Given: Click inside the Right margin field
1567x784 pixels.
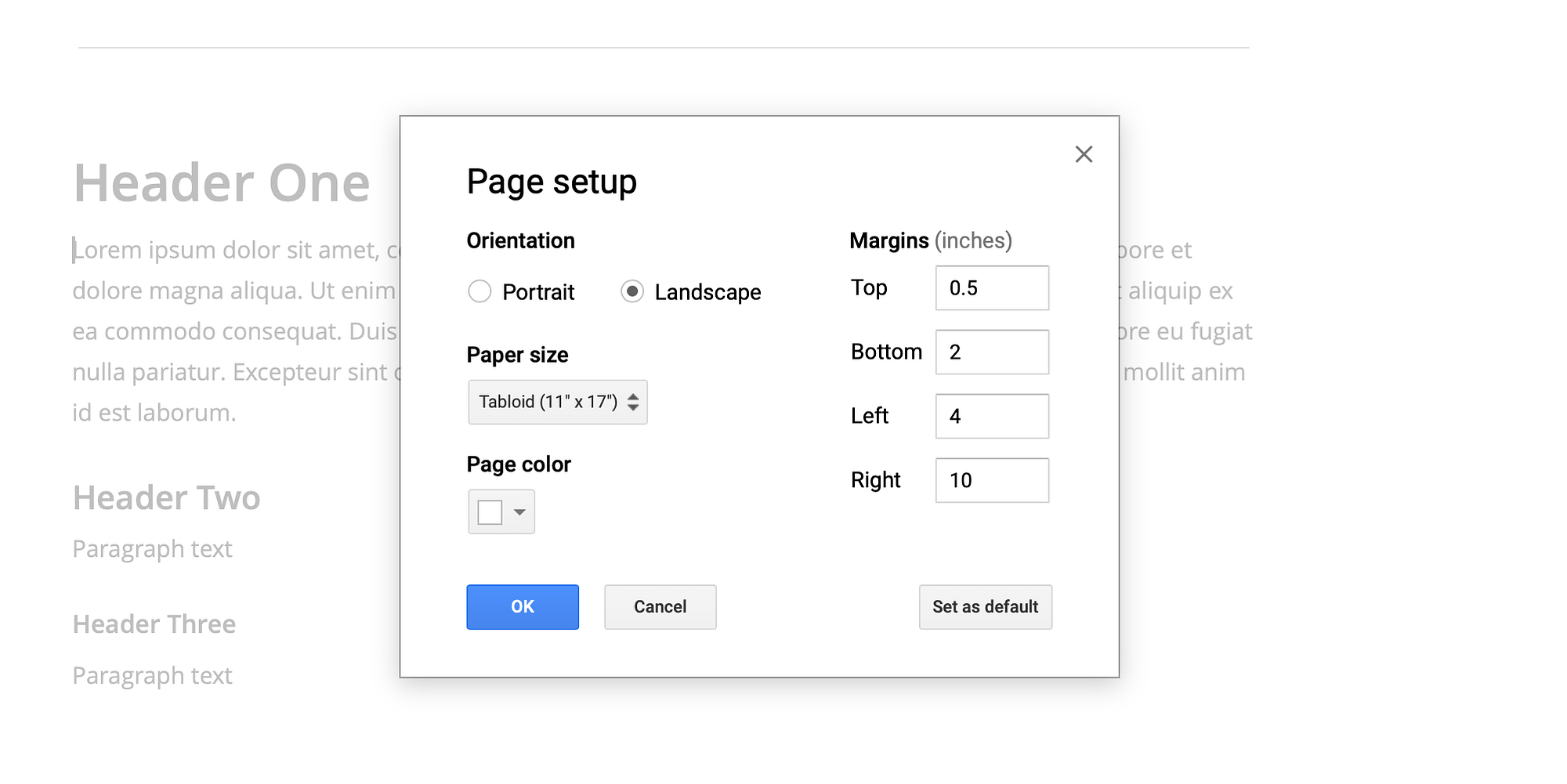Looking at the screenshot, I should pyautogui.click(x=991, y=480).
